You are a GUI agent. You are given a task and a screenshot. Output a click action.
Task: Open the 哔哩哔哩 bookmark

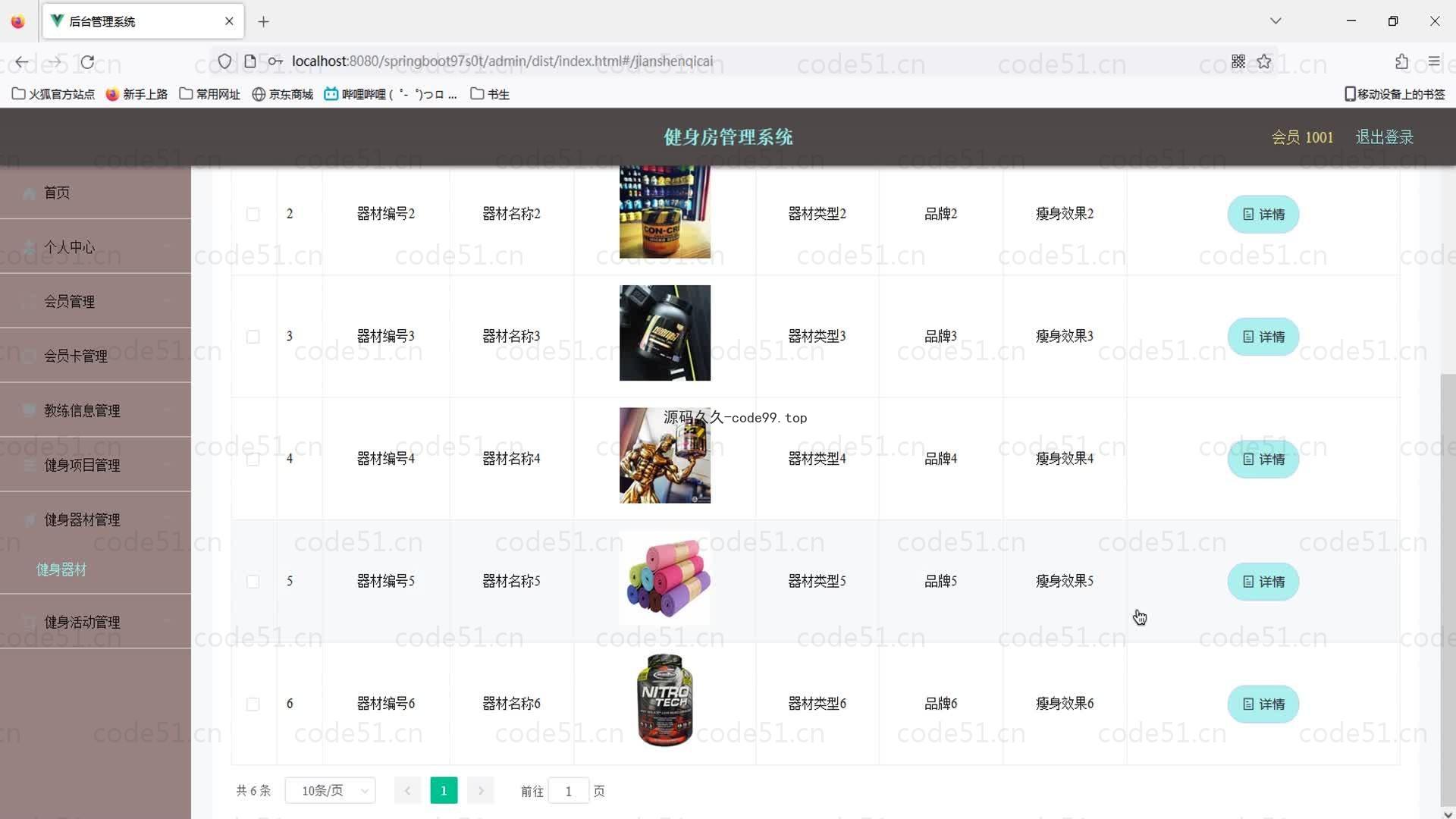tap(391, 94)
